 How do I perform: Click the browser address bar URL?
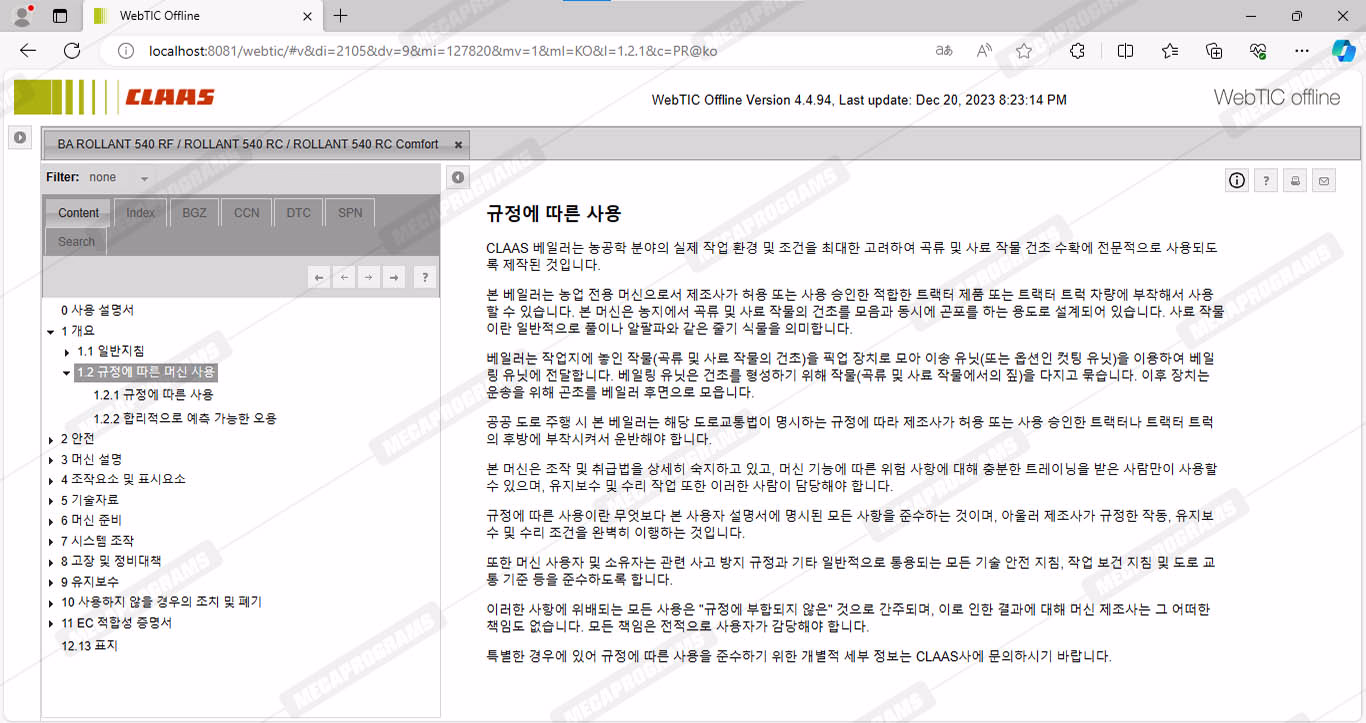(x=432, y=51)
